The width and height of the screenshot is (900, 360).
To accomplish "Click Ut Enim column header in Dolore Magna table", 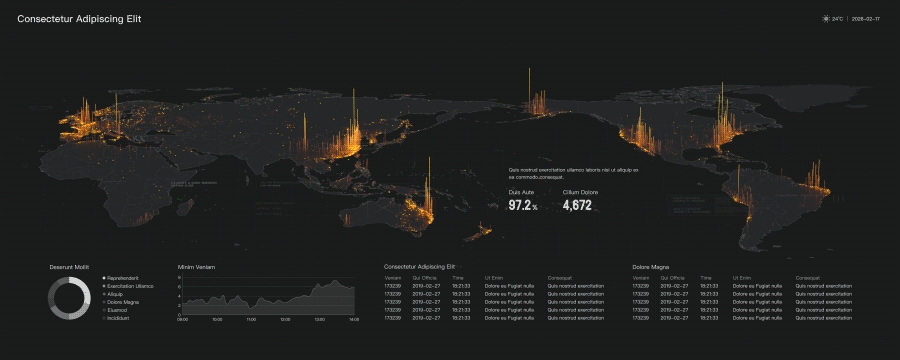I will pos(742,278).
